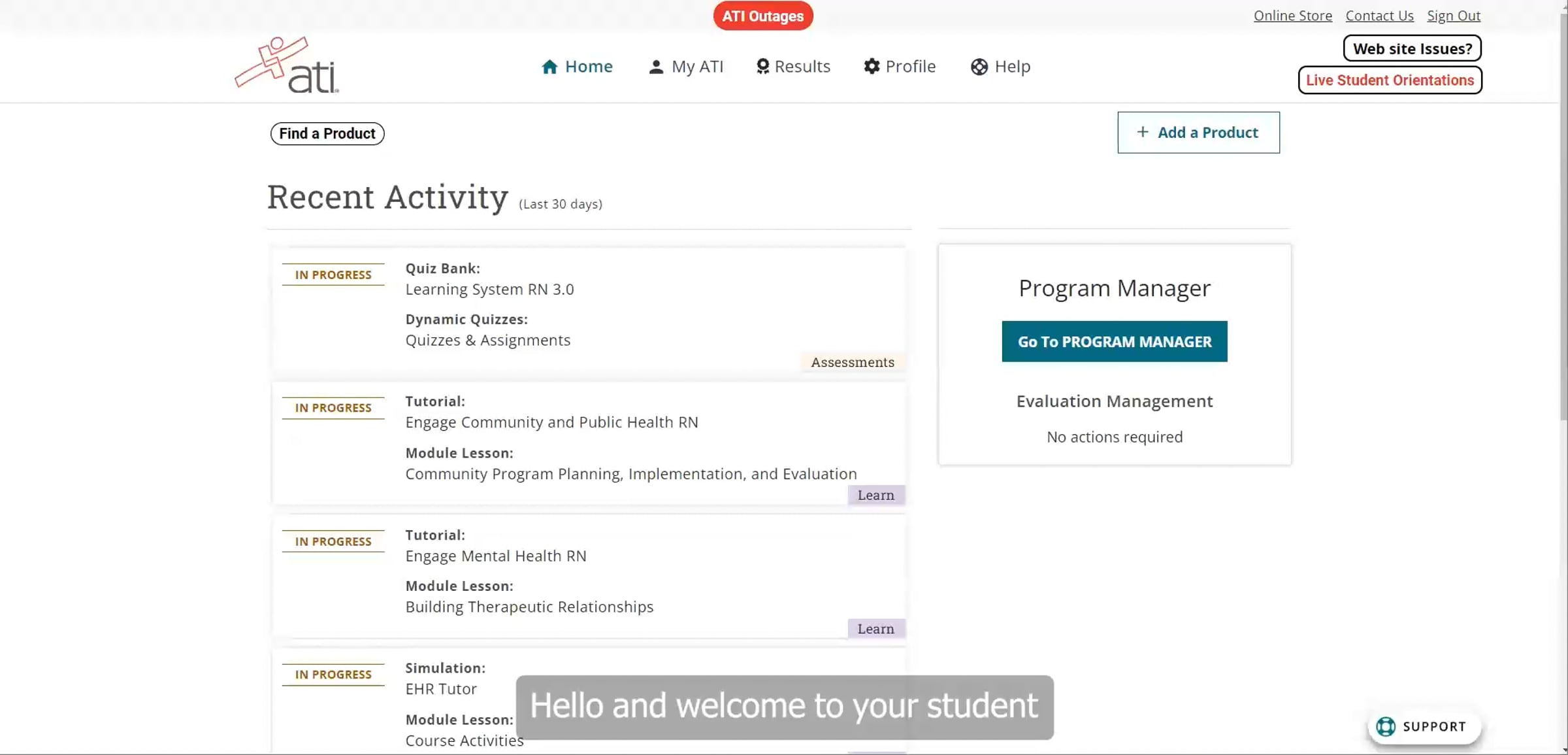Click the ATI logo

tap(287, 65)
